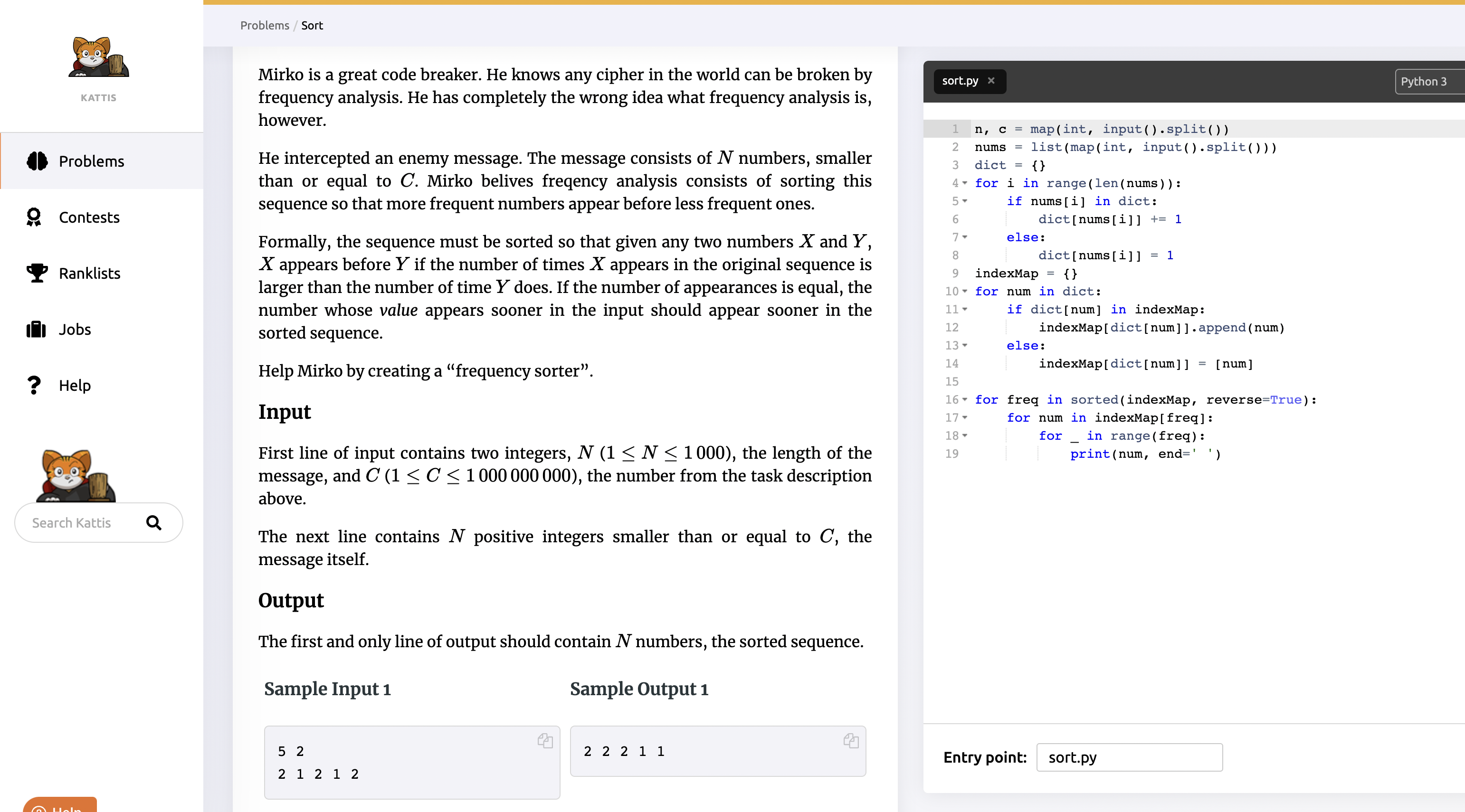The image size is (1465, 812).
Task: Click the Problems brain icon
Action: [x=37, y=161]
